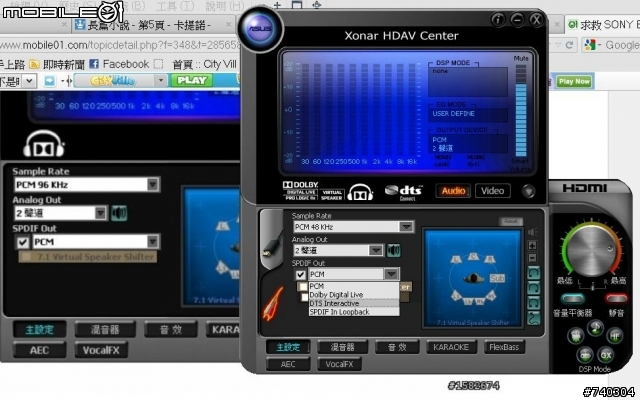
Task: Open SPDIF Out PCM dropdown in back window
Action: click(x=96, y=242)
